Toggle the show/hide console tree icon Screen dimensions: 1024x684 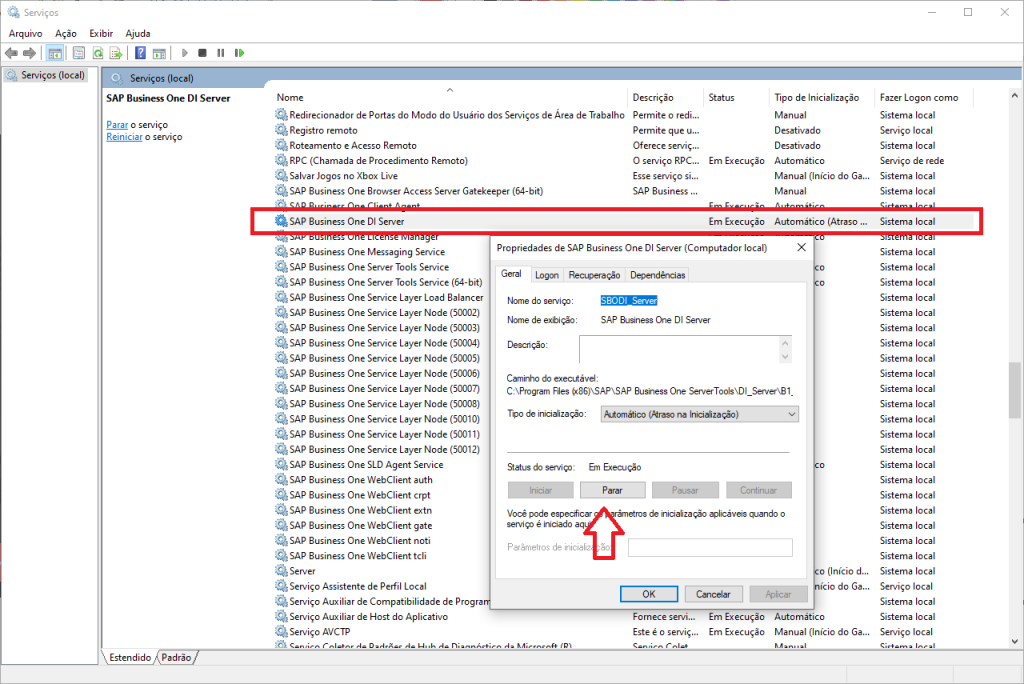(x=56, y=53)
